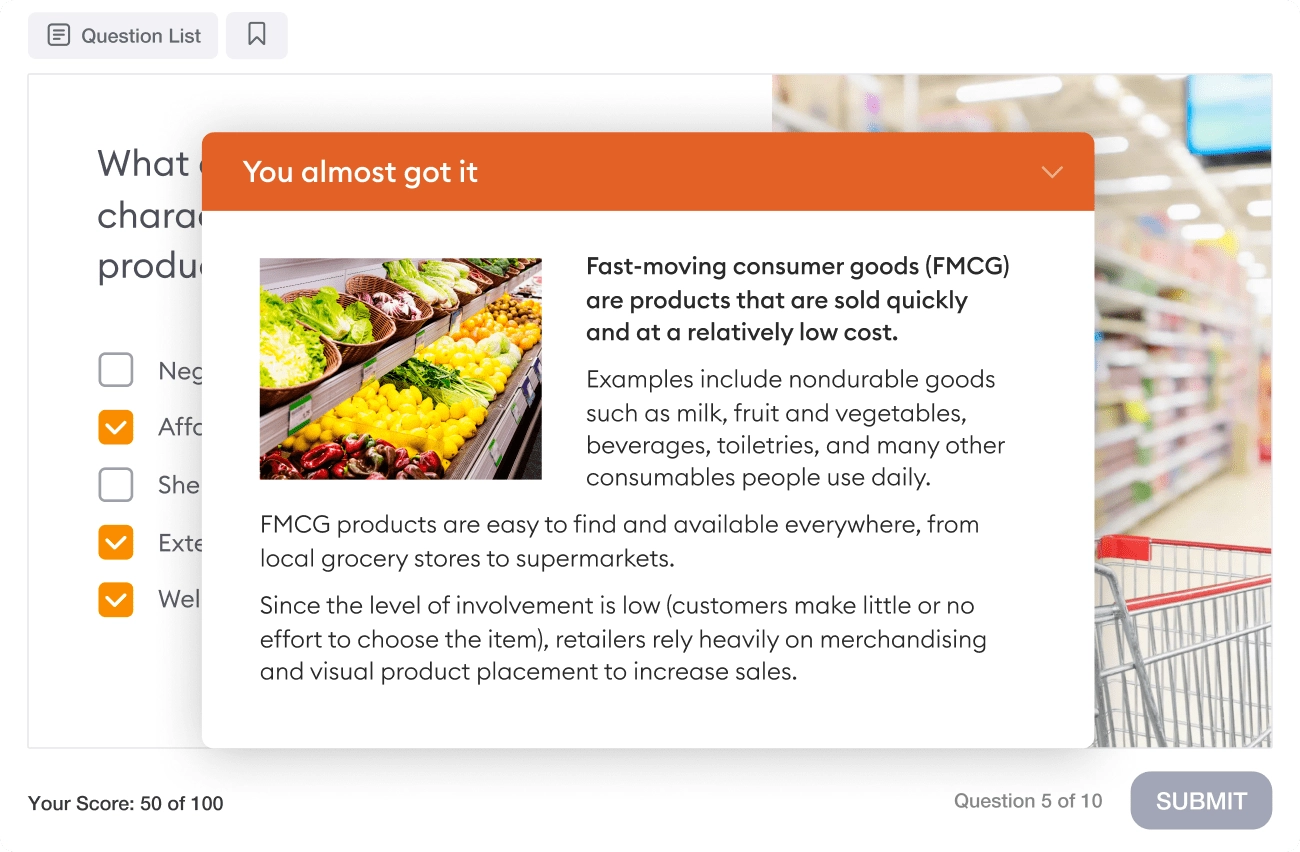Screen dimensions: 1300x852
Task: Click the supermarket aisle background image
Action: 1183,300
